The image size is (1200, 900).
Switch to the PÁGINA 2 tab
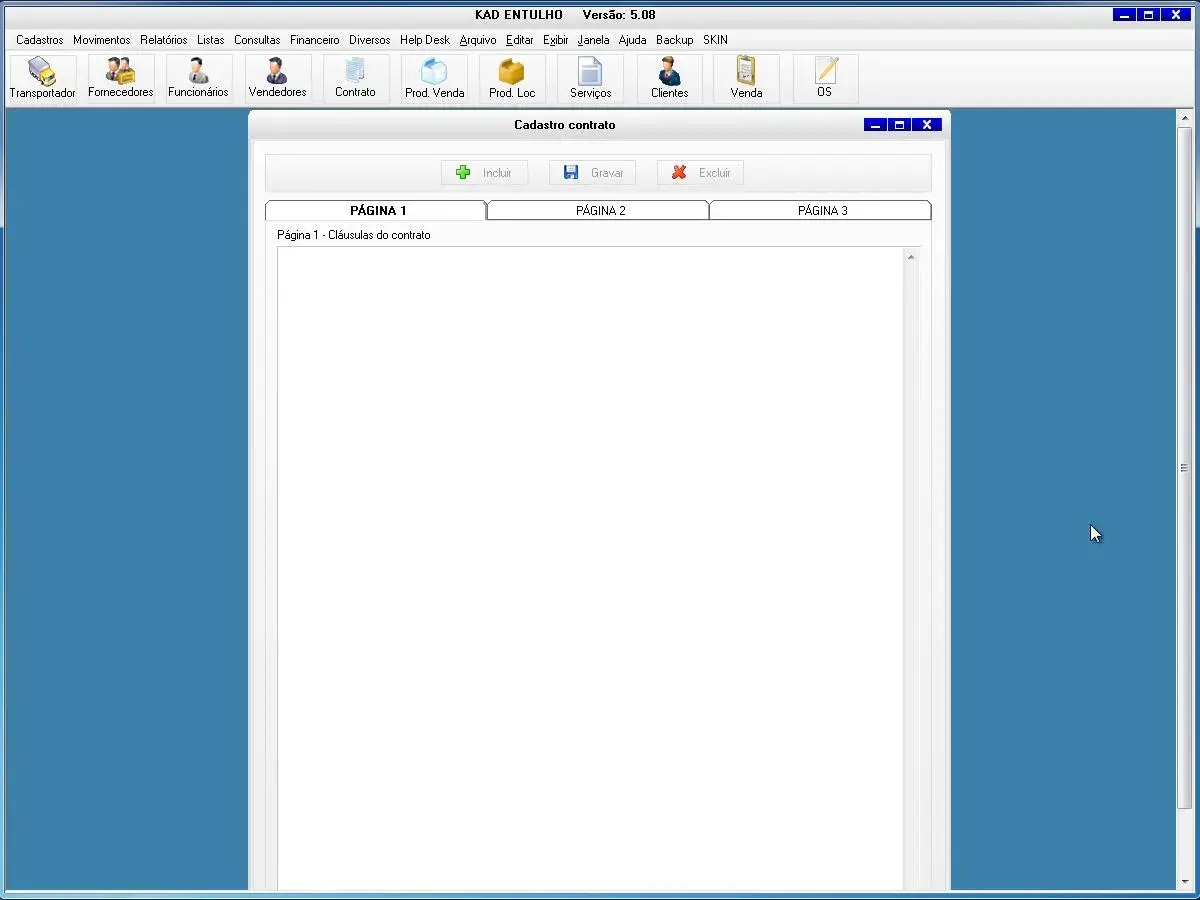600,211
